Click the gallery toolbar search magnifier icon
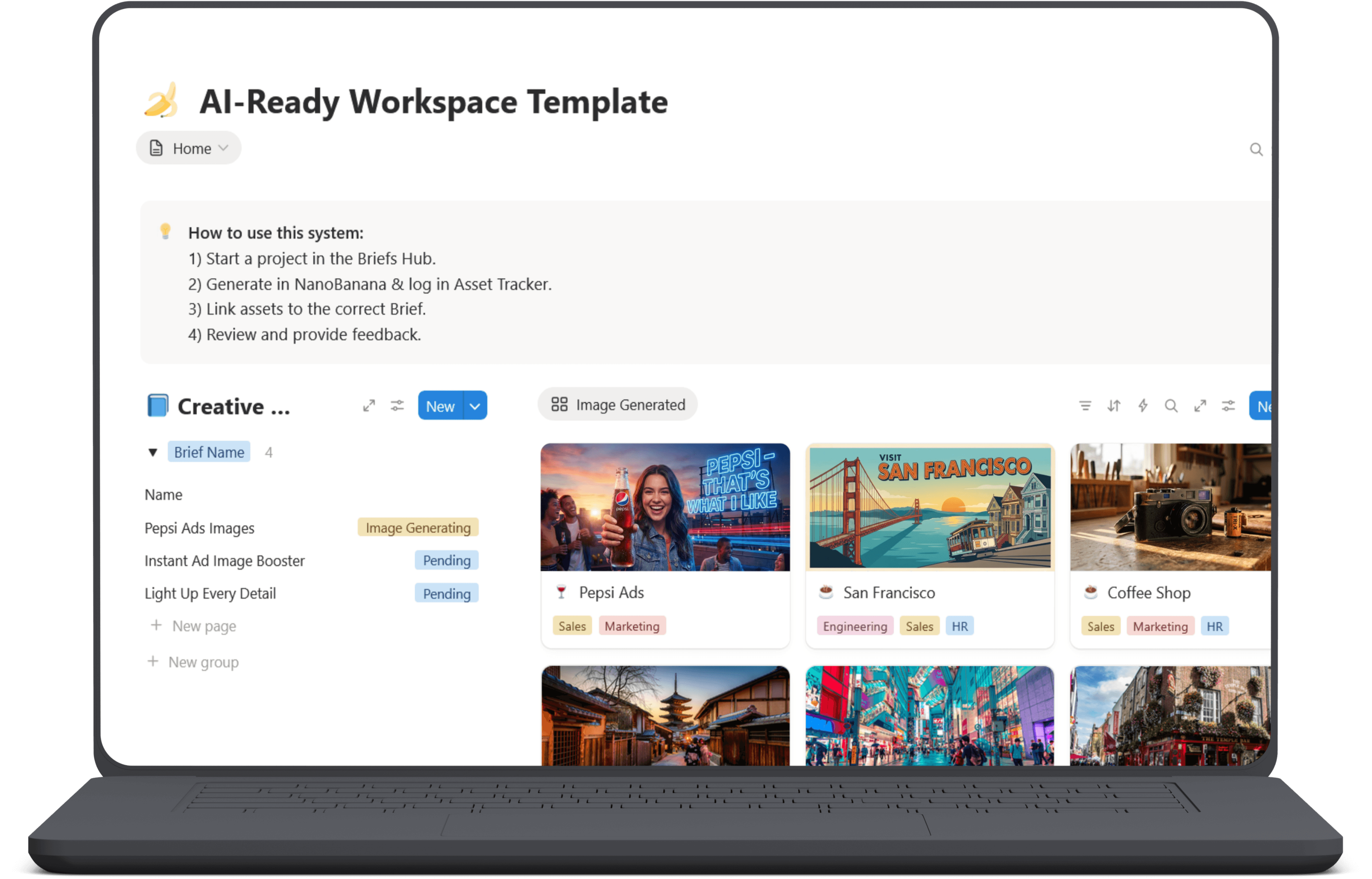1372x879 pixels. [1171, 406]
